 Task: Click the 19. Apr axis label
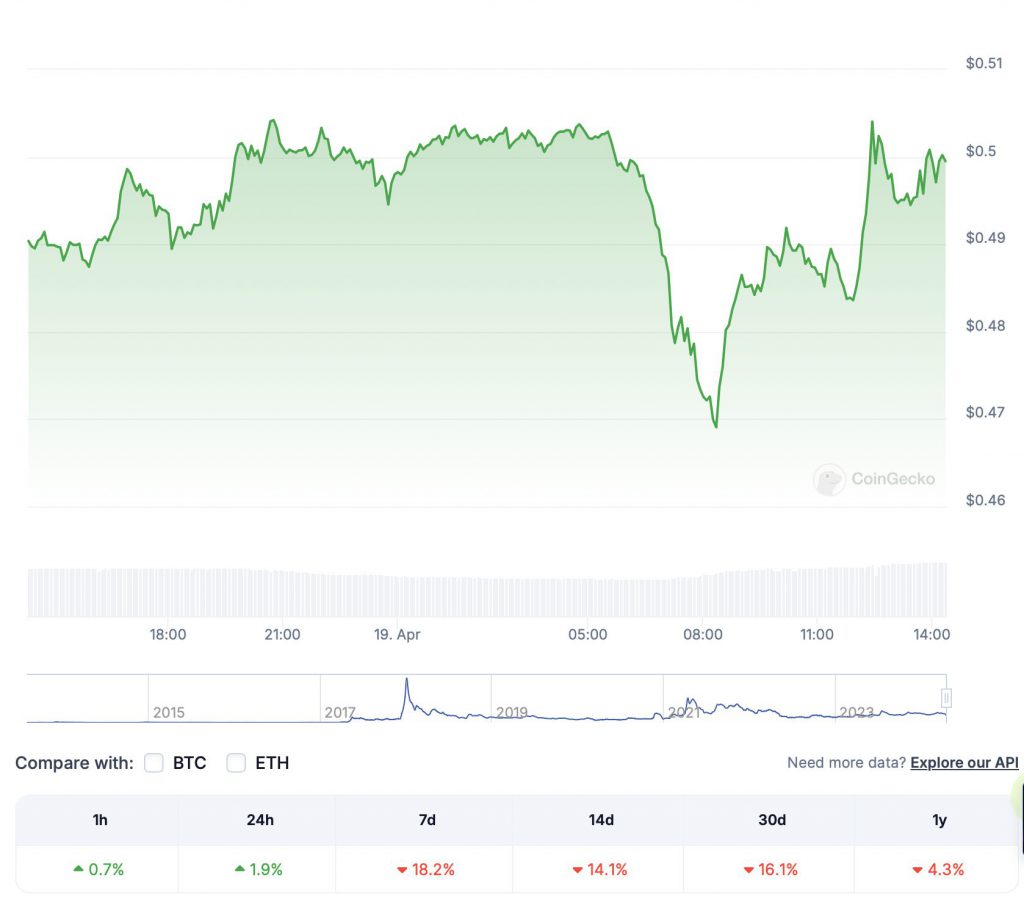click(x=397, y=634)
